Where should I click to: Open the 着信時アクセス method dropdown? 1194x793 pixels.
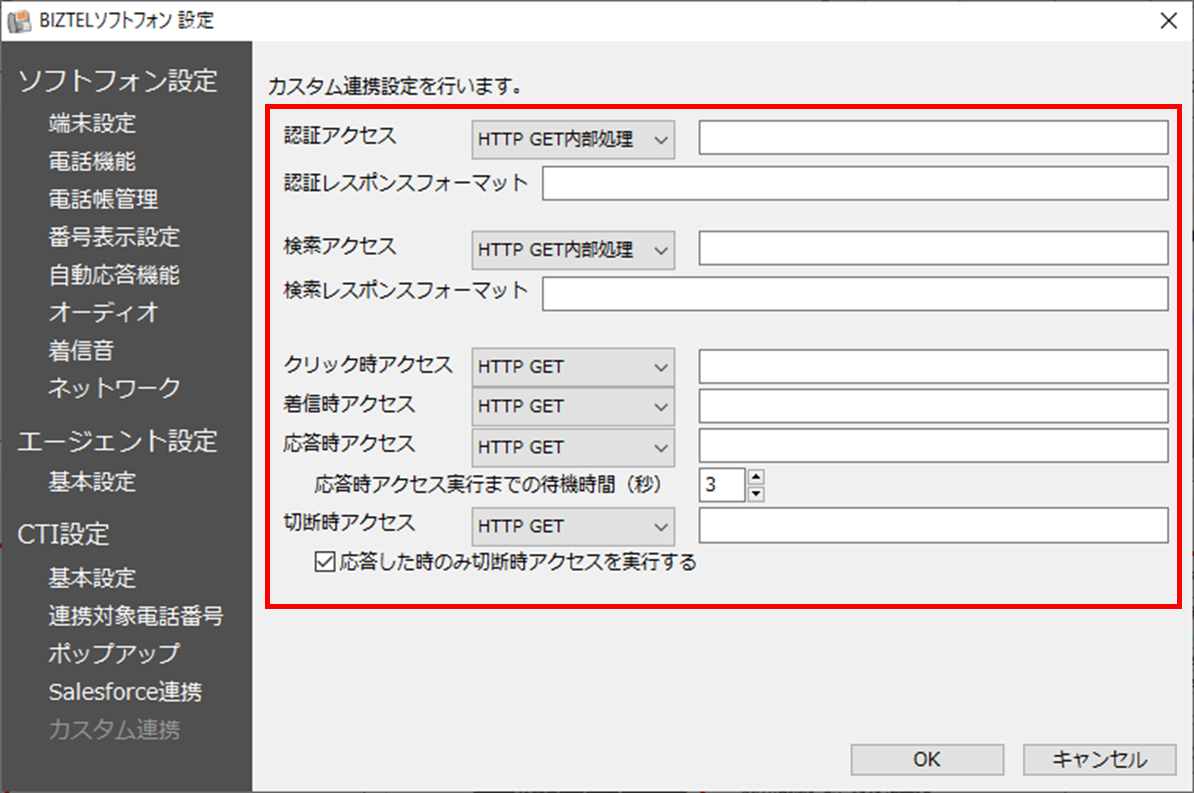tap(572, 406)
